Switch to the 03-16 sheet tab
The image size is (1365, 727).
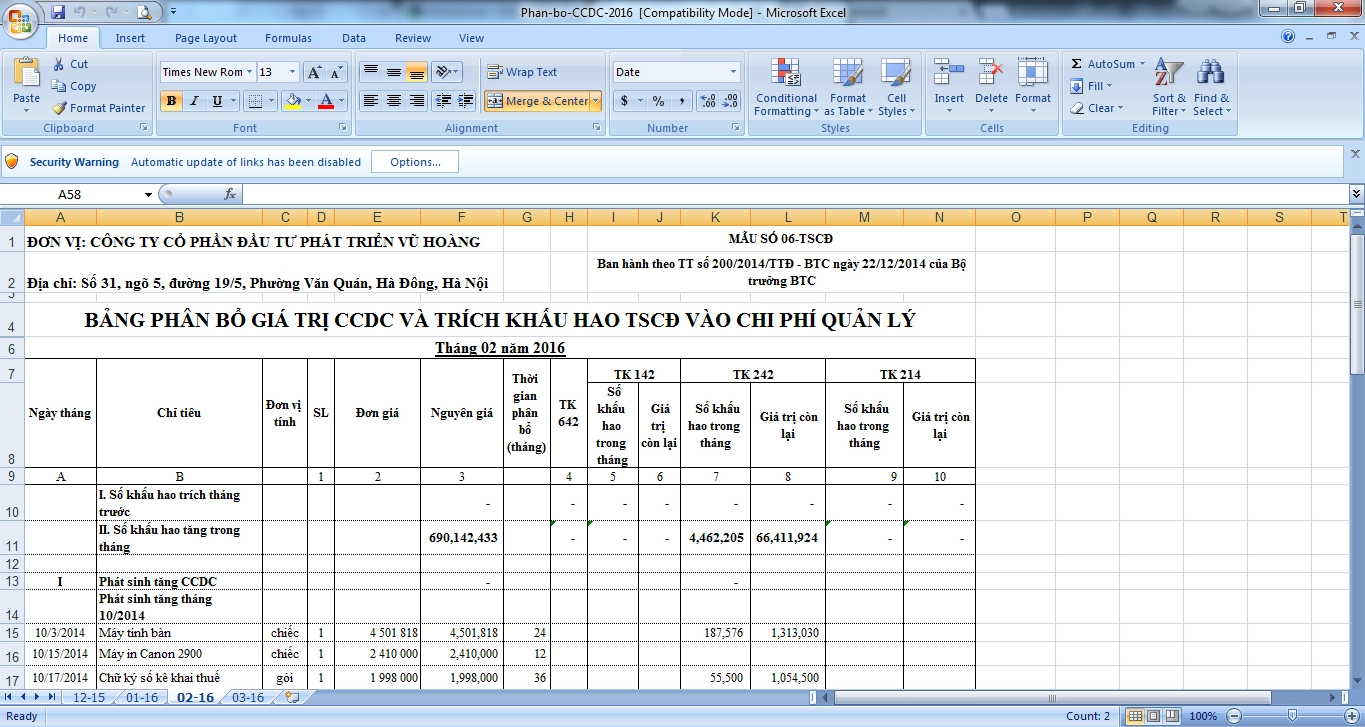click(248, 698)
